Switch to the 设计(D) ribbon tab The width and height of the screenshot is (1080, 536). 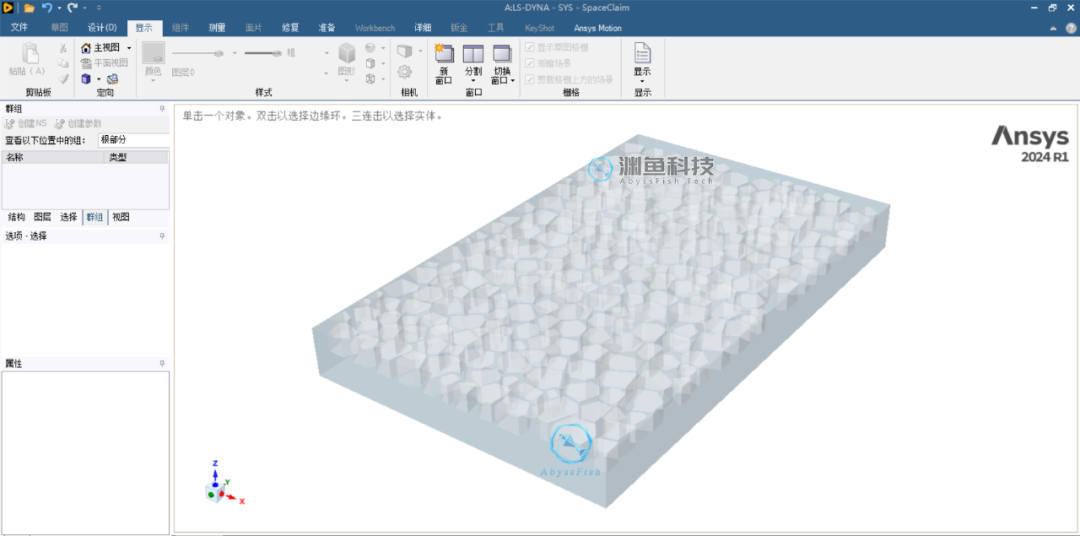coord(102,28)
